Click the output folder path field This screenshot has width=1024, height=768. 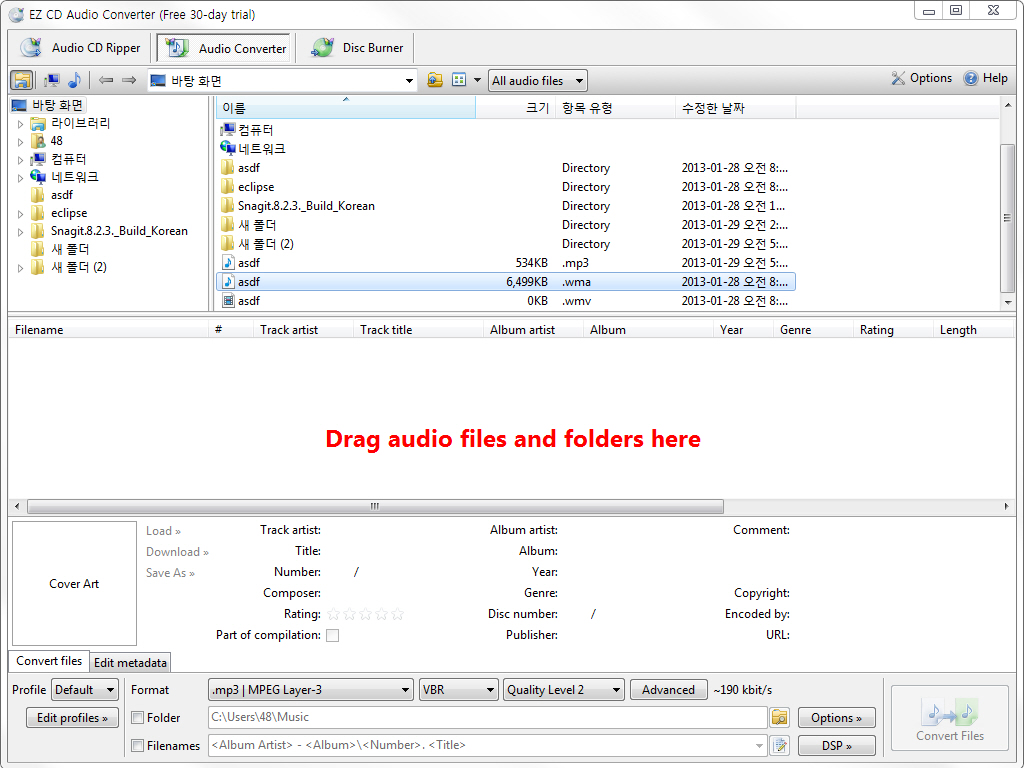487,717
